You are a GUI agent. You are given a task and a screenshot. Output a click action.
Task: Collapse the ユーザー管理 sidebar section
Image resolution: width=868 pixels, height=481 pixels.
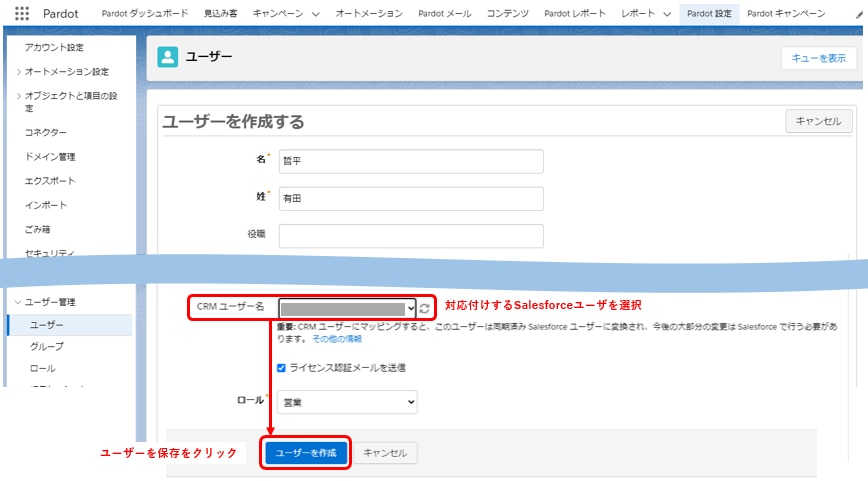pos(18,302)
